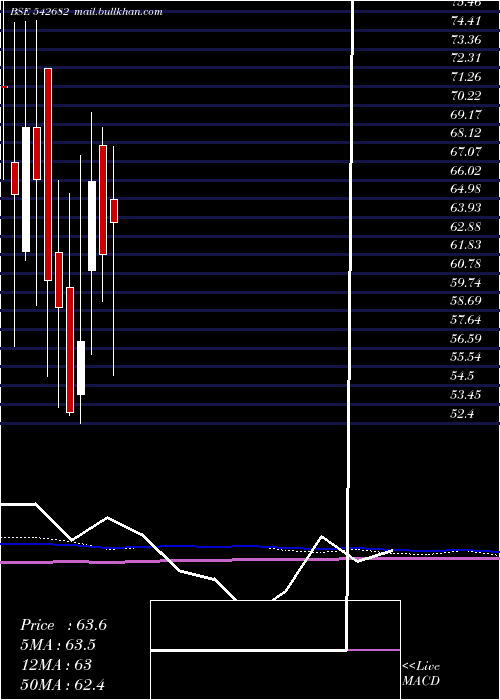Click the 52.4 price axis label

coord(462,413)
